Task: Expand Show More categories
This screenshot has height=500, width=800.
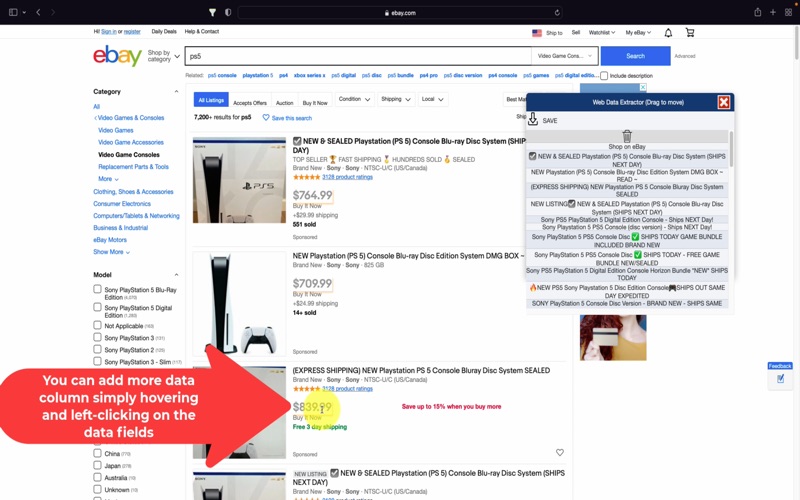Action: point(111,252)
